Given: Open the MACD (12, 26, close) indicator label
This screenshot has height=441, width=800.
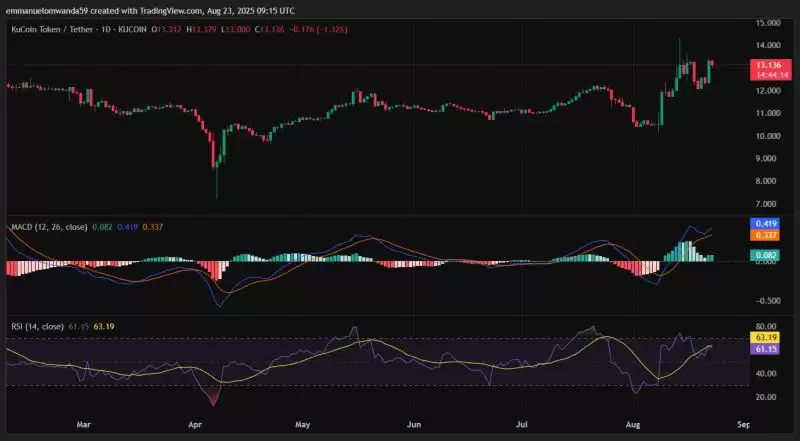Looking at the screenshot, I should tap(49, 227).
